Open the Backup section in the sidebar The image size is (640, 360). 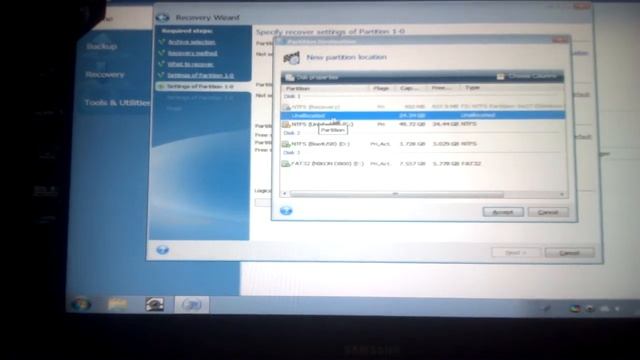pos(102,46)
